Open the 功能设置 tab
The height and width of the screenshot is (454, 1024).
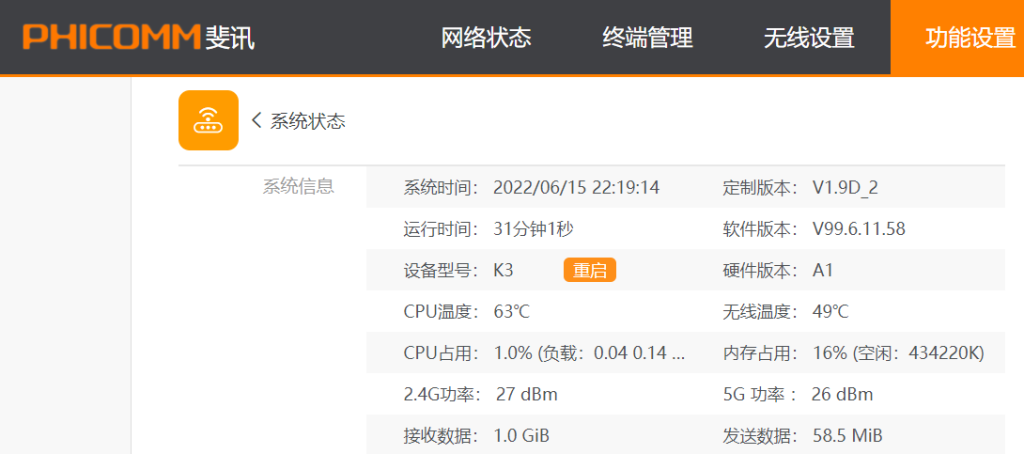coord(969,38)
